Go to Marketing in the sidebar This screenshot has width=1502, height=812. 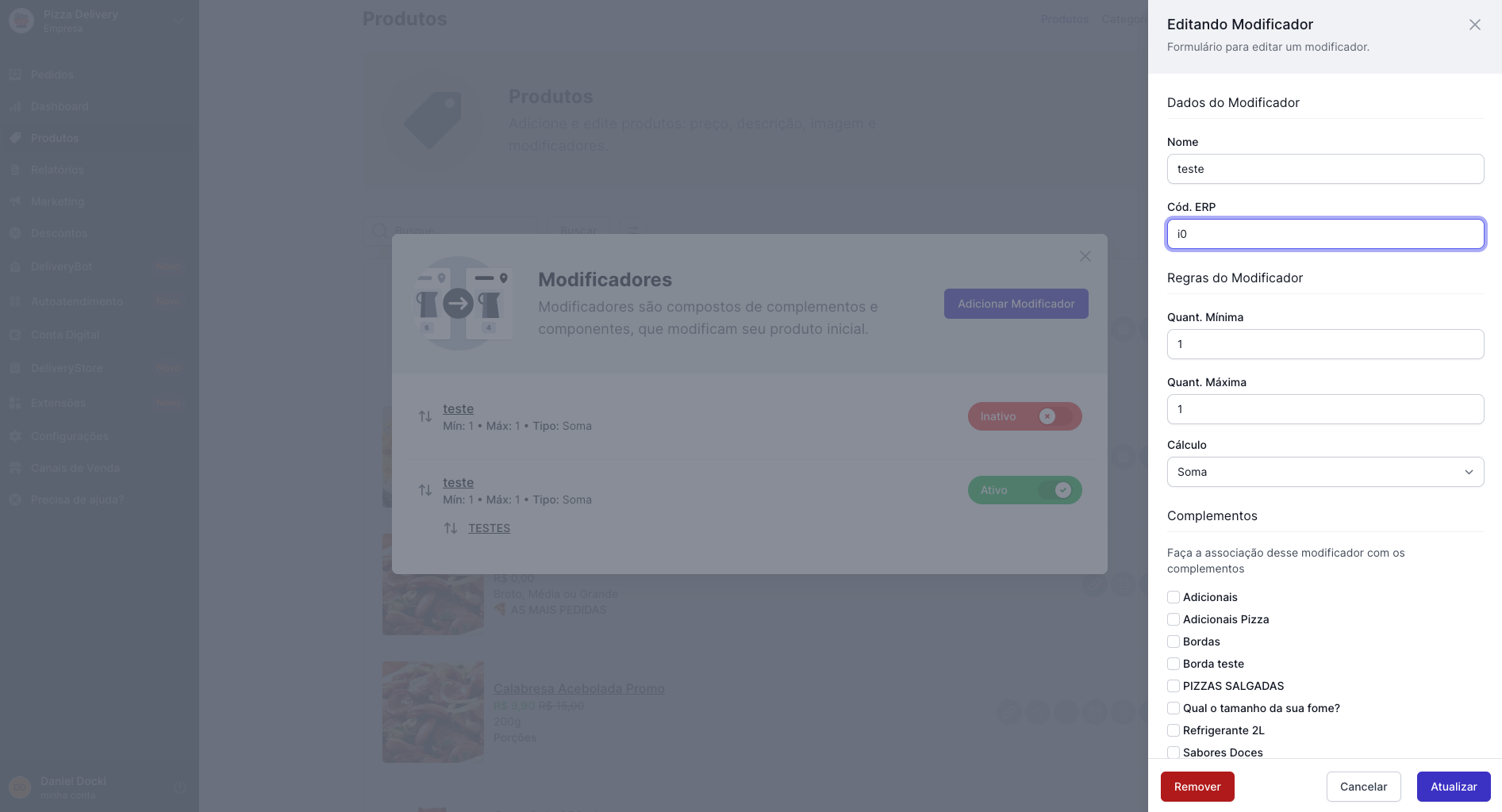click(57, 201)
